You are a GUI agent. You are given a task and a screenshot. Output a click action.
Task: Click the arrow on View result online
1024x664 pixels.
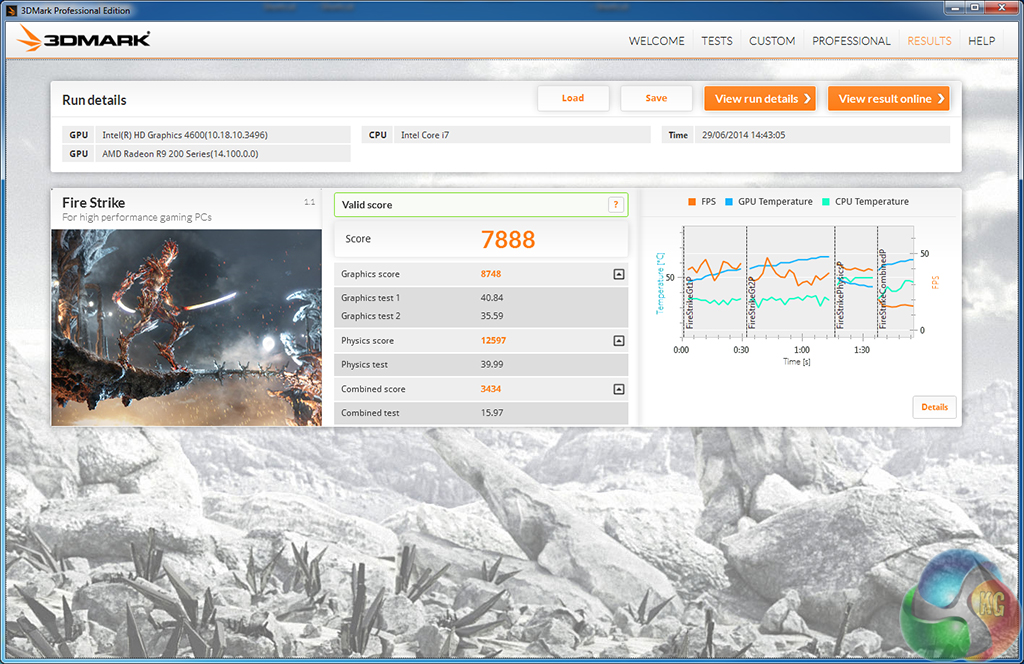pos(940,99)
